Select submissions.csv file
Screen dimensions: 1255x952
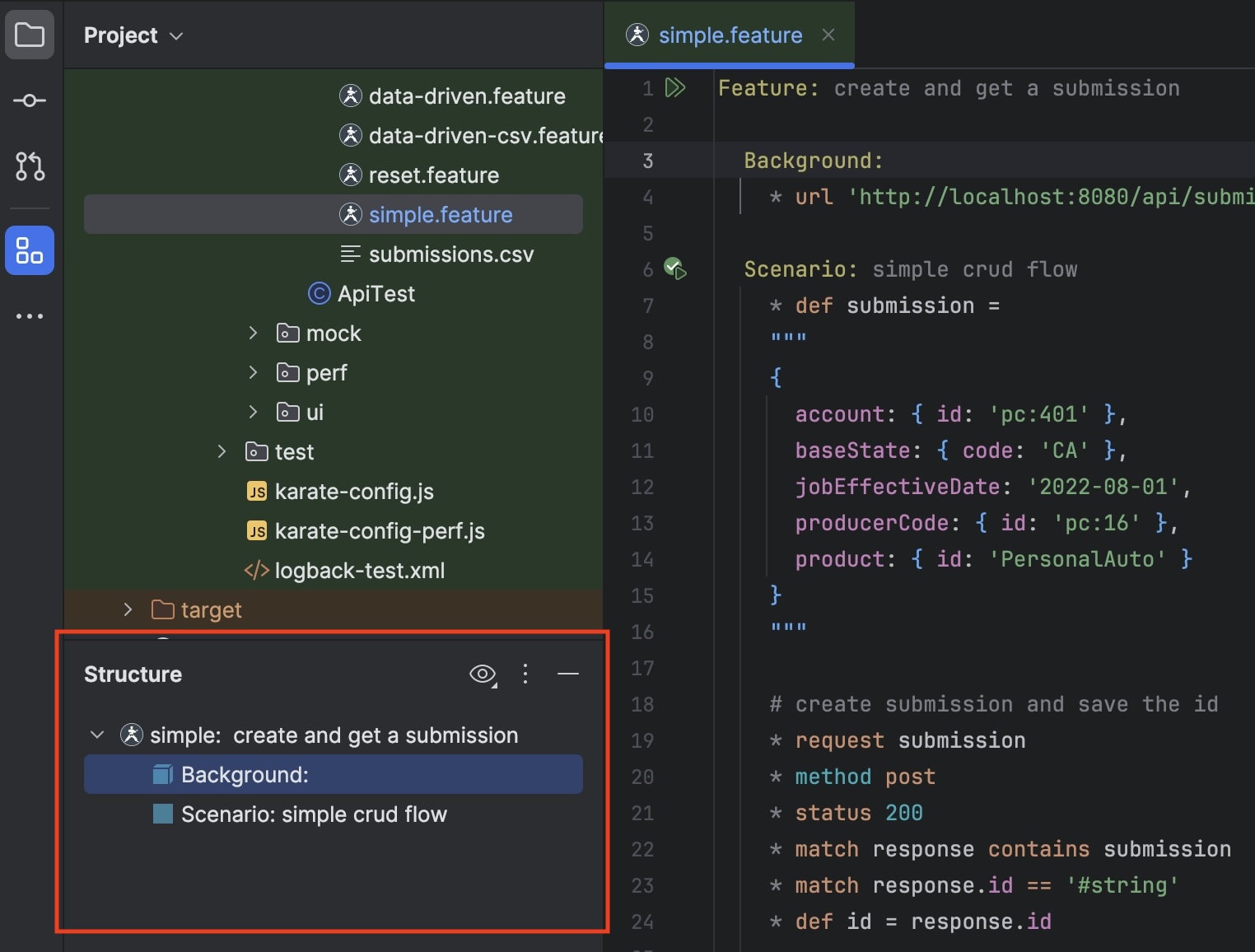tap(451, 254)
